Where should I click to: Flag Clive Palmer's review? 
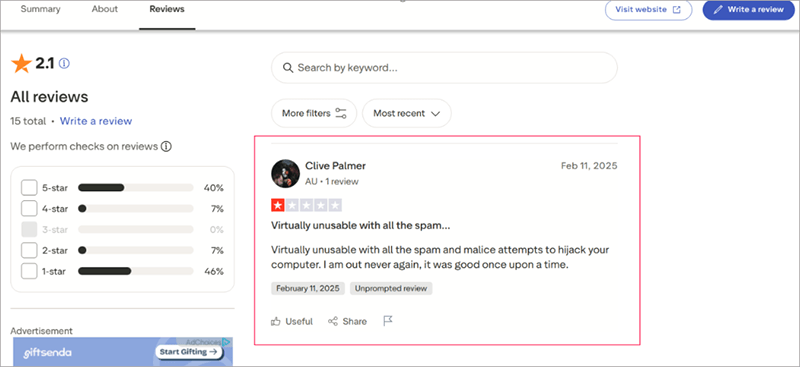point(388,321)
